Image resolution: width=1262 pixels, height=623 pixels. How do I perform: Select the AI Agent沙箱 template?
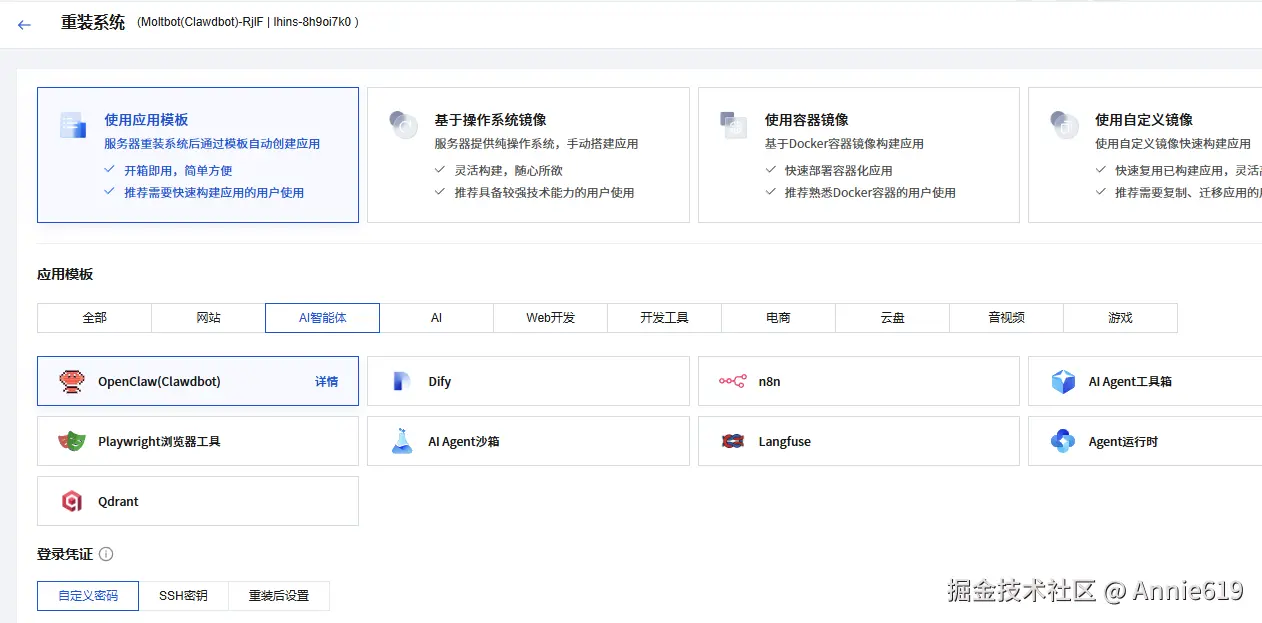tap(528, 441)
